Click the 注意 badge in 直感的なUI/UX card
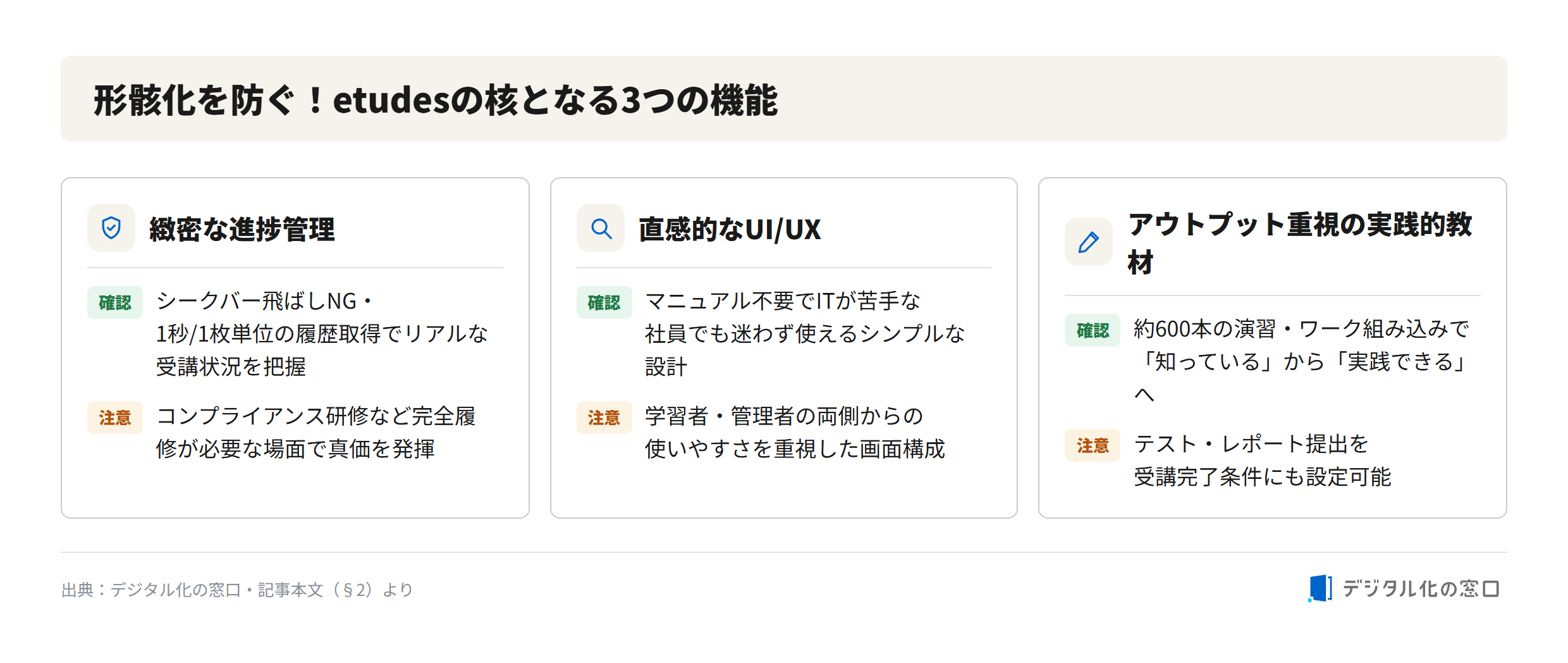Viewport: 1568px width, 663px height. [x=604, y=418]
